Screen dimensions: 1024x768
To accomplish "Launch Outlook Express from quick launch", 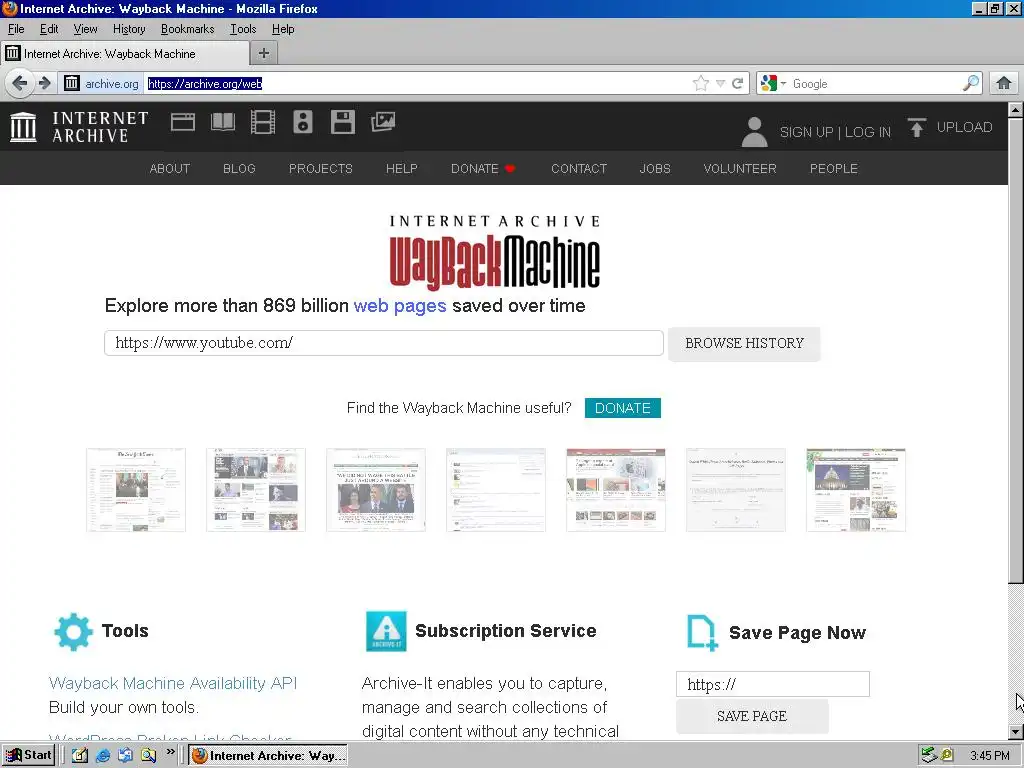I will coord(125,756).
